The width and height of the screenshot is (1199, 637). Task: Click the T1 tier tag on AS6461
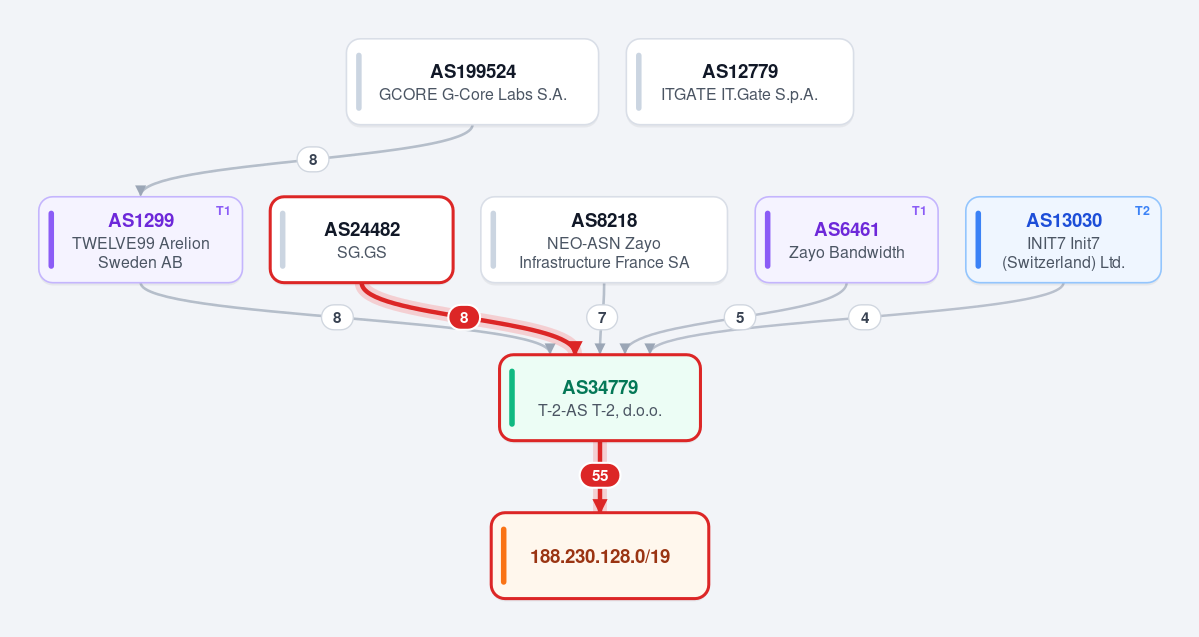tap(919, 211)
